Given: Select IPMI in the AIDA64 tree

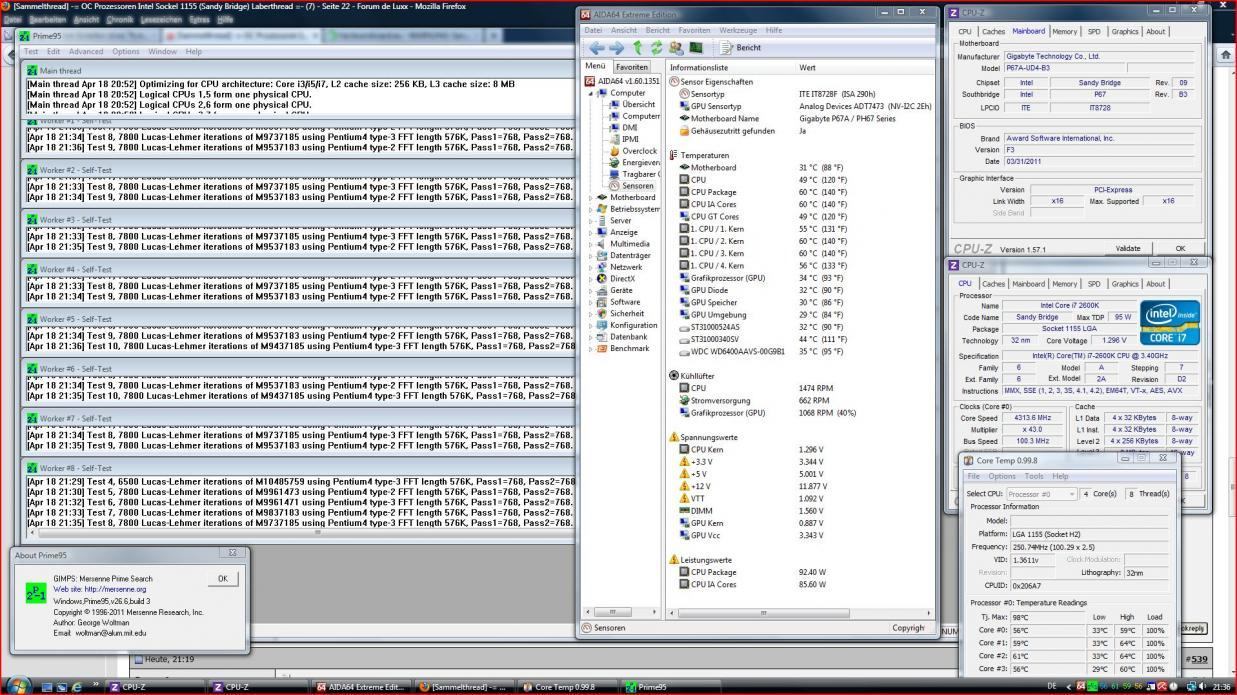Looking at the screenshot, I should pyautogui.click(x=630, y=139).
